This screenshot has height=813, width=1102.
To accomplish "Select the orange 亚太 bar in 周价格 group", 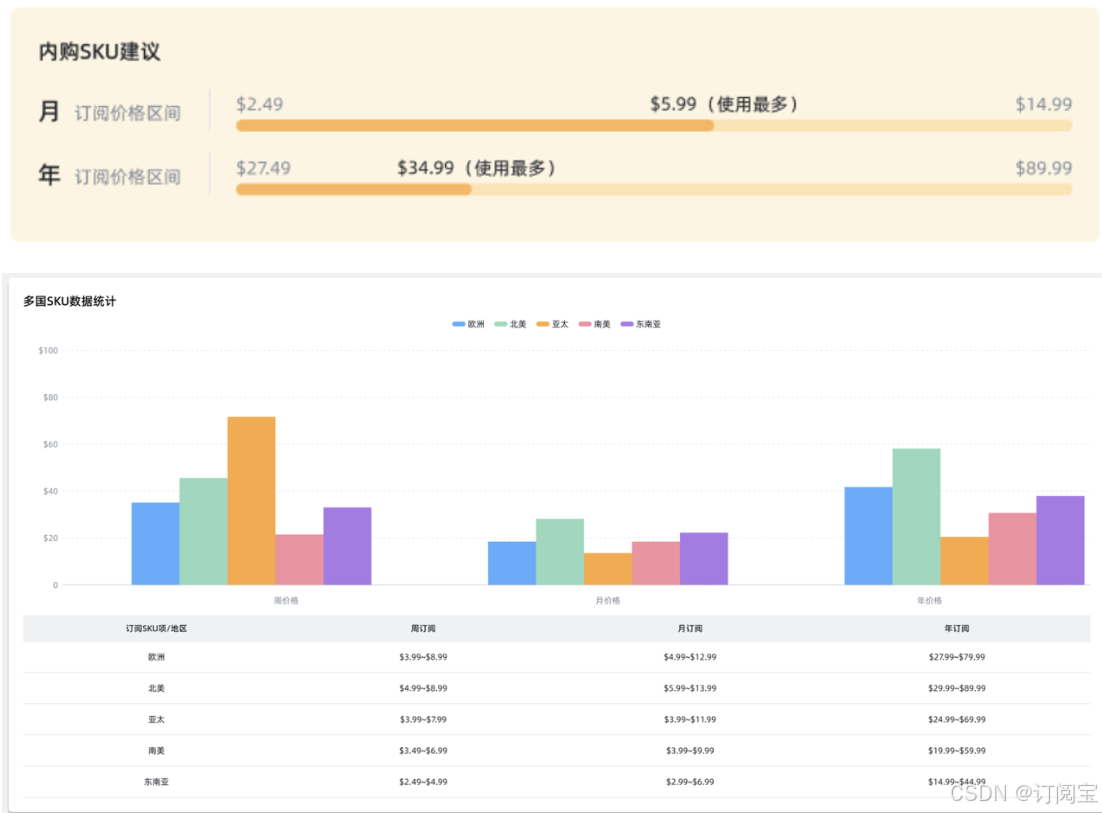I will 252,500.
